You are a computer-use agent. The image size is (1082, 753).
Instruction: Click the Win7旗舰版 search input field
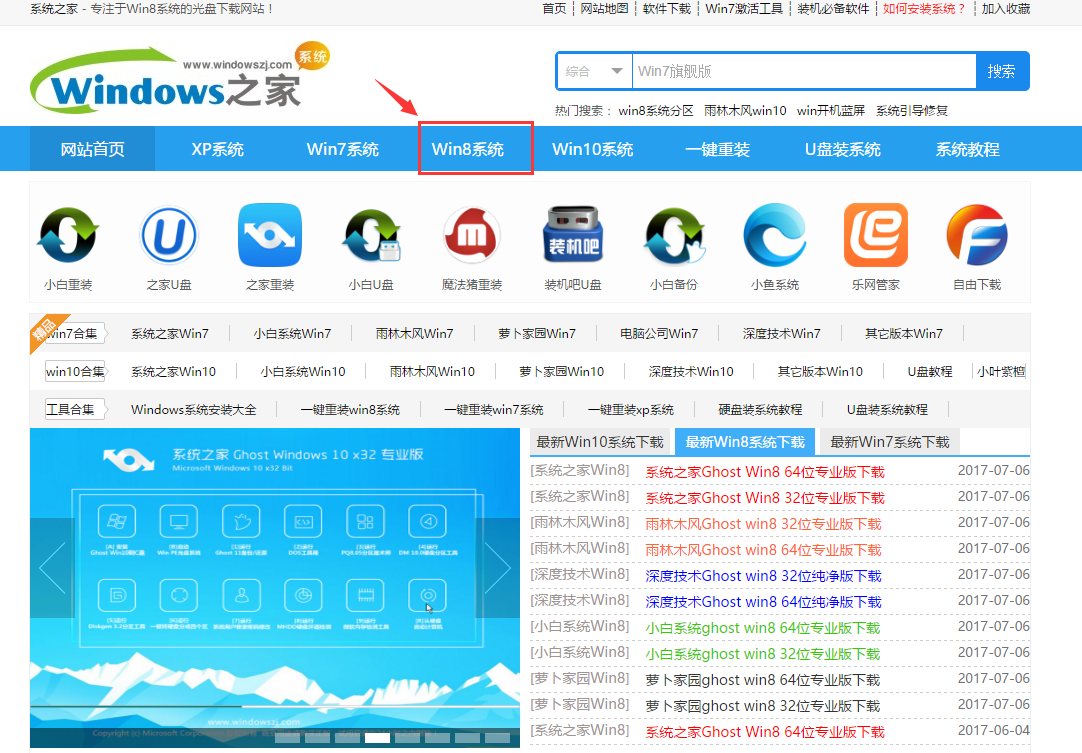coord(800,71)
